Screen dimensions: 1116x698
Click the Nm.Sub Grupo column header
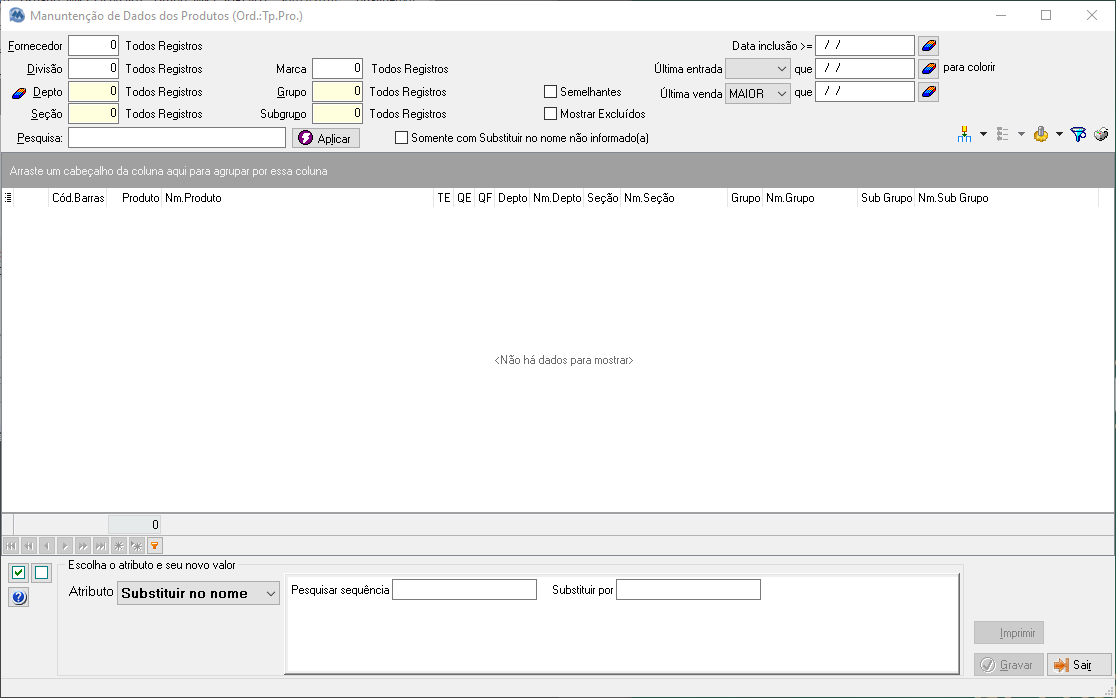pos(1006,198)
